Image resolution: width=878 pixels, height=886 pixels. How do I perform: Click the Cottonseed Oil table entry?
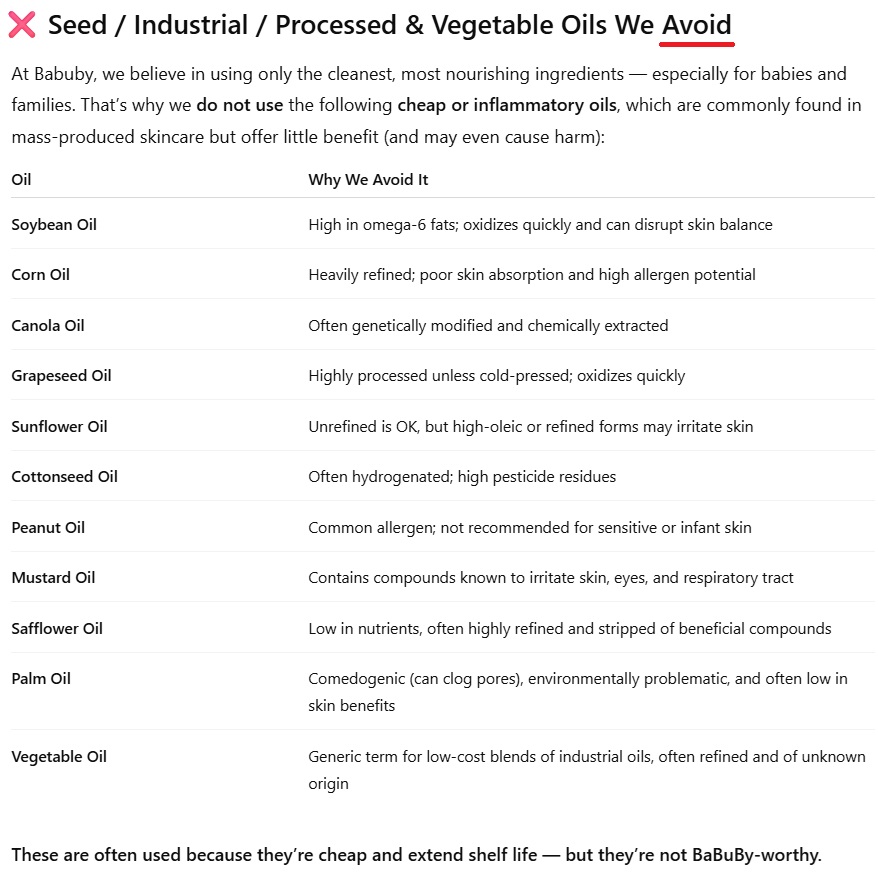pyautogui.click(x=64, y=477)
